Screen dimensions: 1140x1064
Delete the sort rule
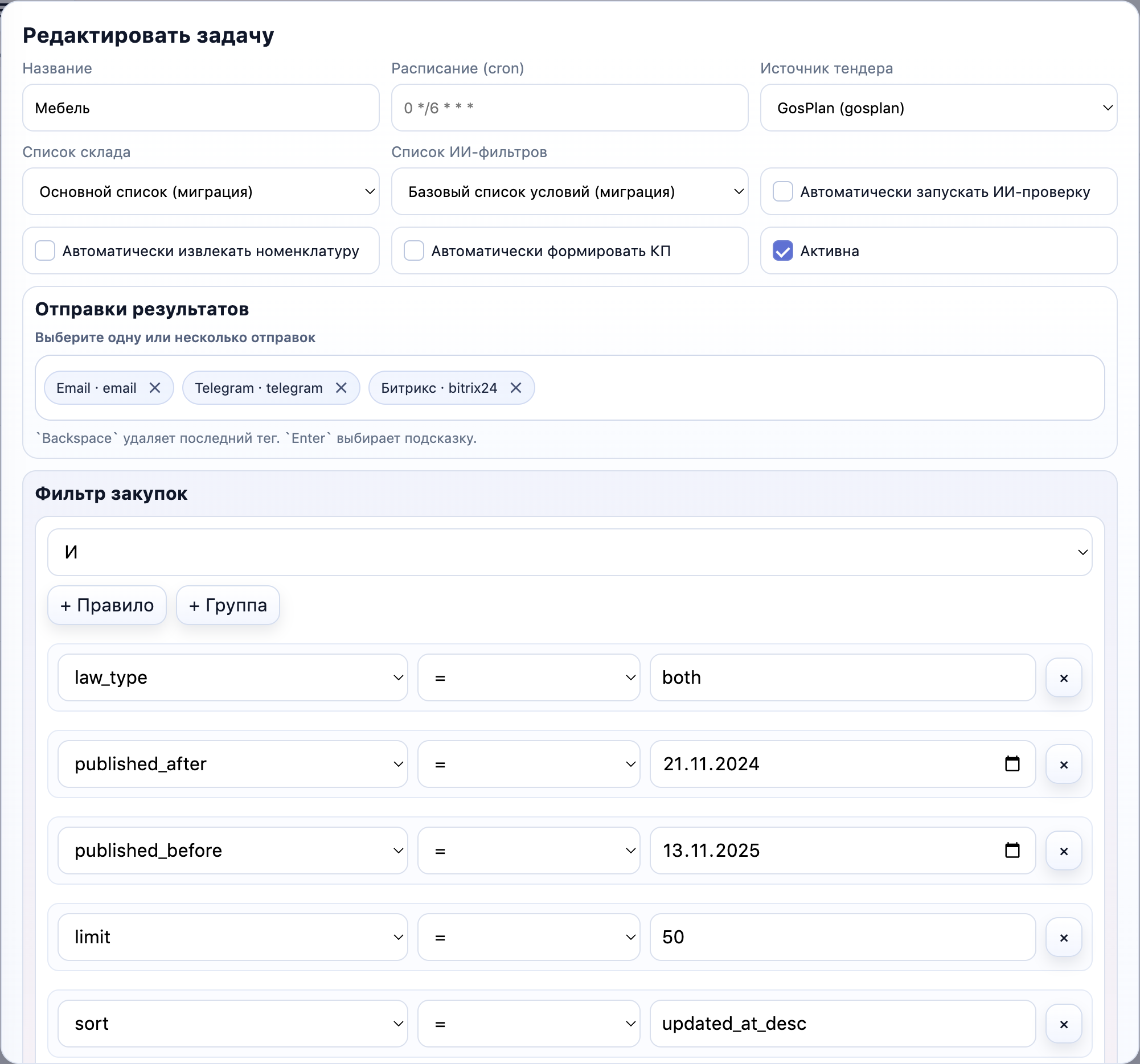coord(1064,1025)
